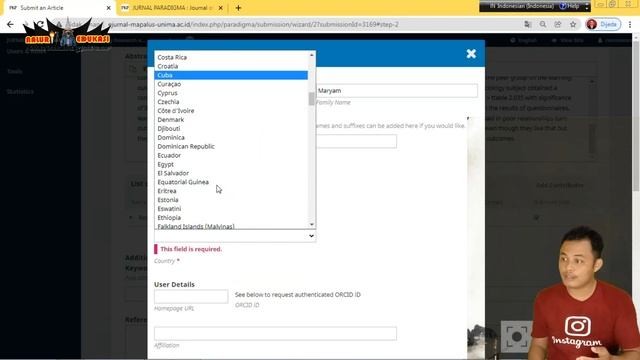Screen dimensions: 640x360
Task: Click the Homepage URL input field
Action: pos(191,296)
